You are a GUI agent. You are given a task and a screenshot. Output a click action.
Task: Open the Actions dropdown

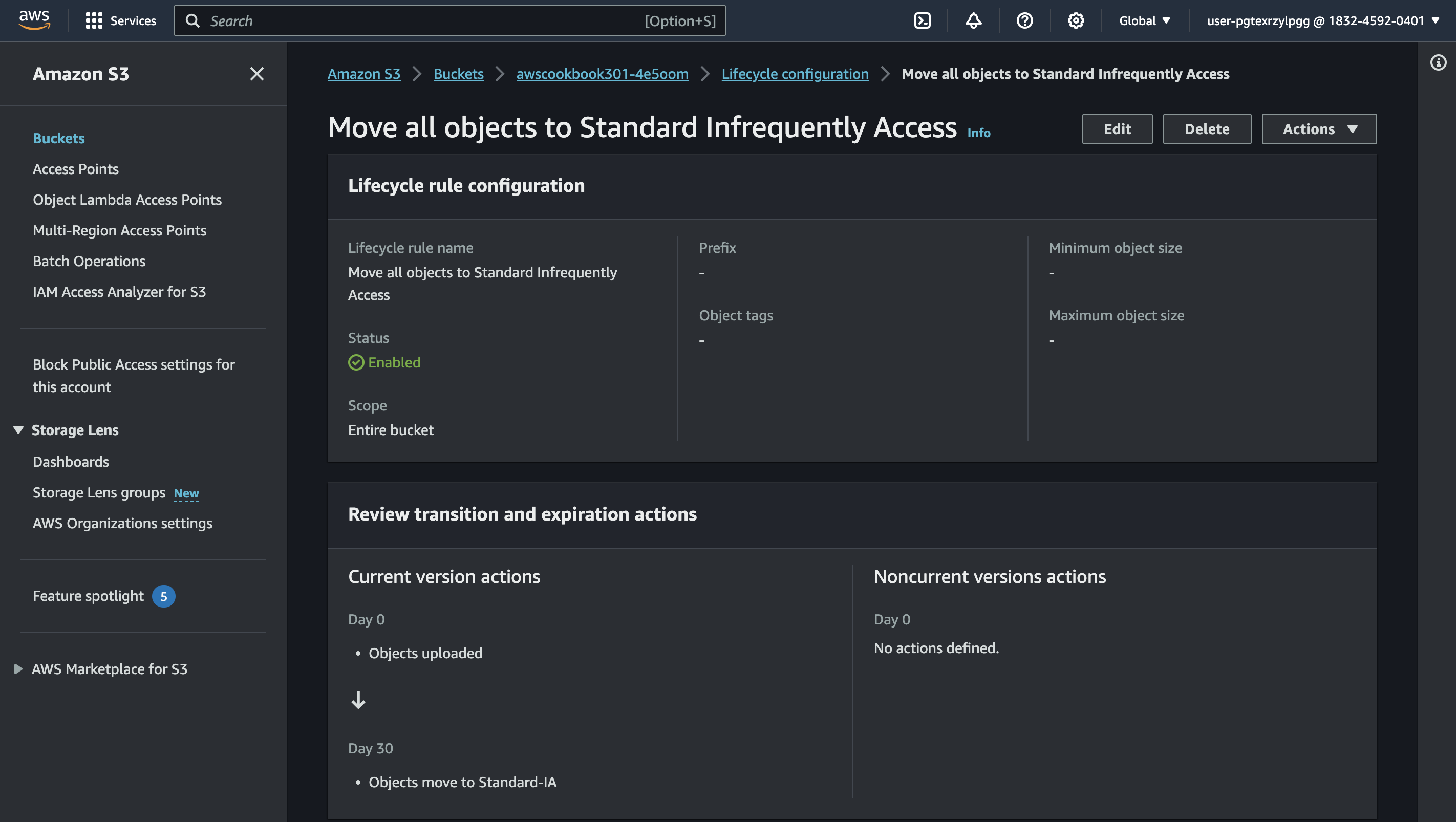1319,129
